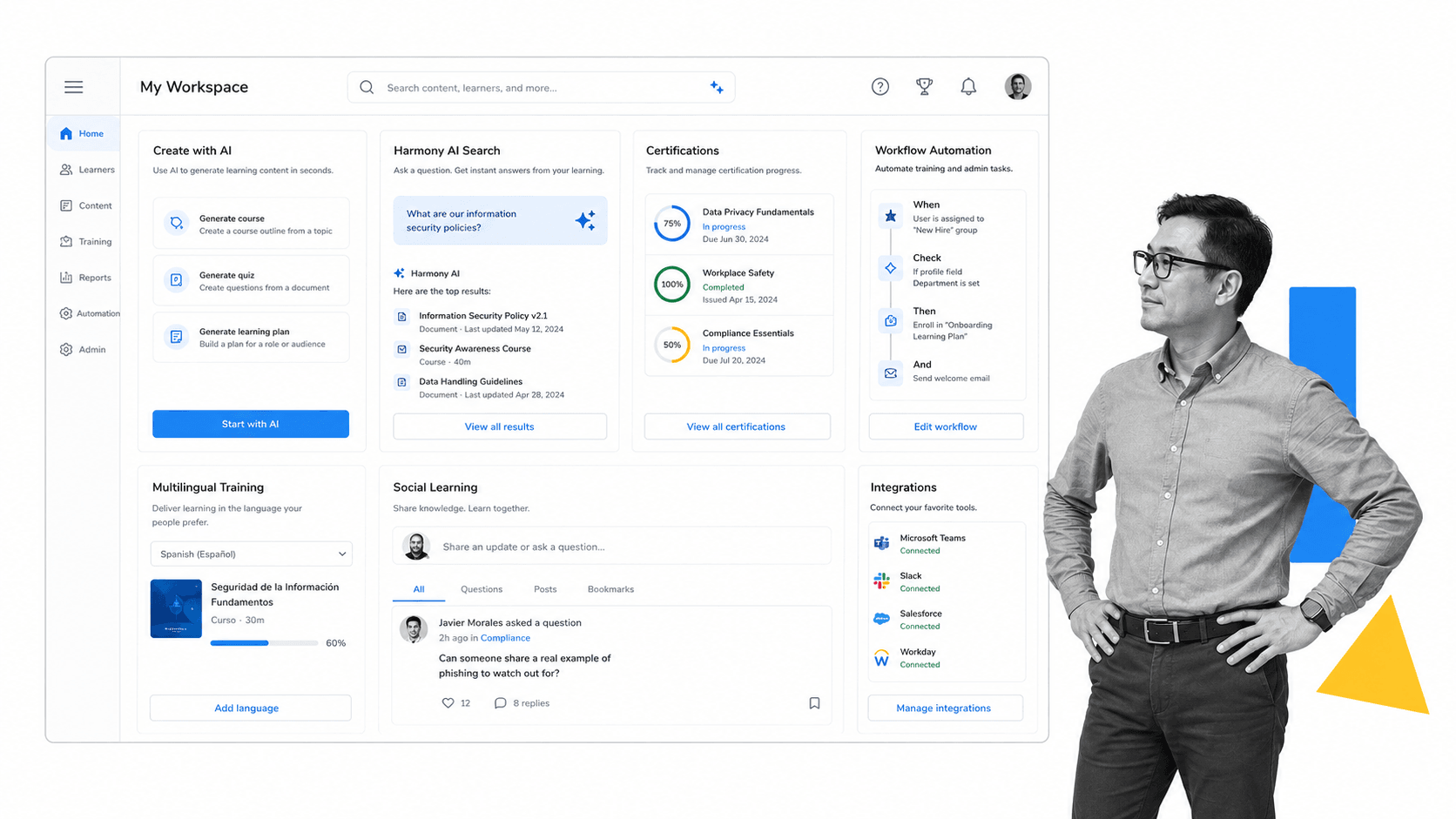Click the envelope icon for the And step
The image size is (1456, 819).
pyautogui.click(x=891, y=373)
